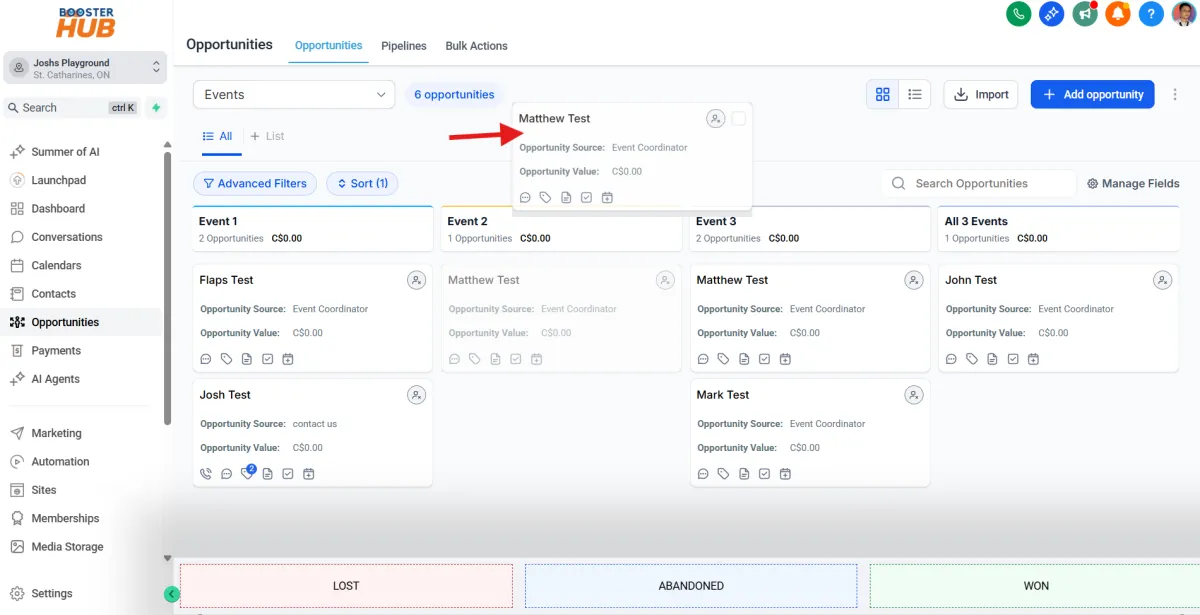Image resolution: width=1200 pixels, height=615 pixels.
Task: Open the notifications bell icon
Action: (x=1117, y=15)
